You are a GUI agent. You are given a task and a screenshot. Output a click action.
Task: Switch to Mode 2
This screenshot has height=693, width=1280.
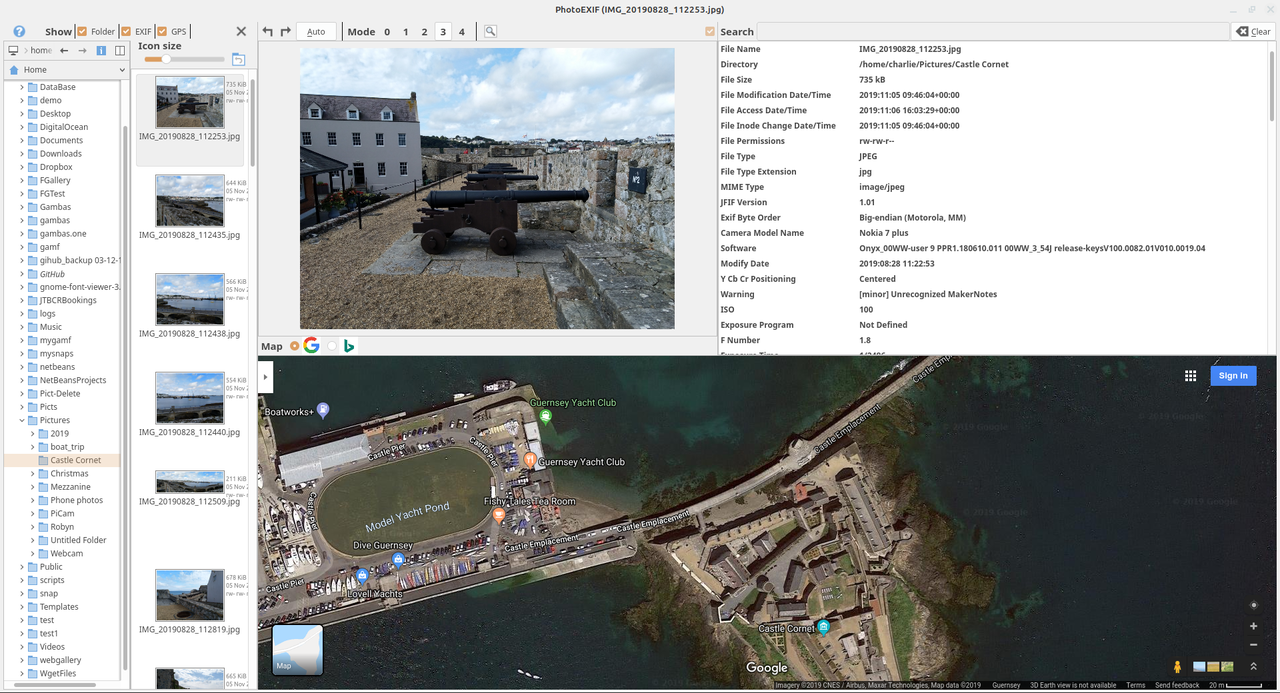pyautogui.click(x=424, y=32)
